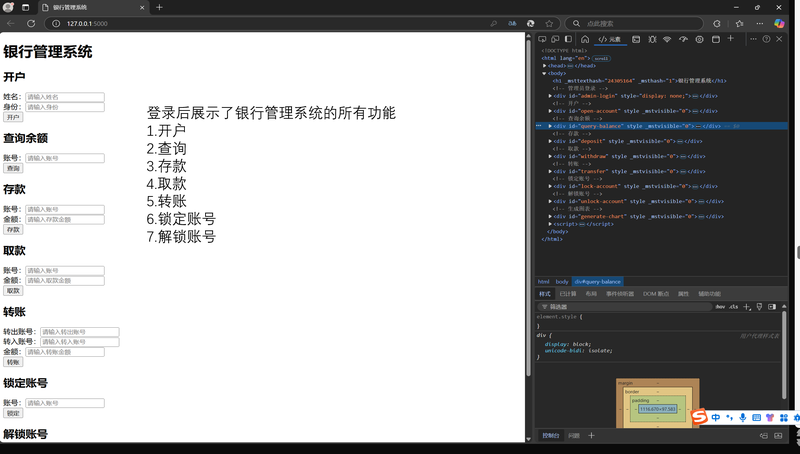Open the 辅助功能 accessibility tab
The image size is (800, 454).
(710, 294)
